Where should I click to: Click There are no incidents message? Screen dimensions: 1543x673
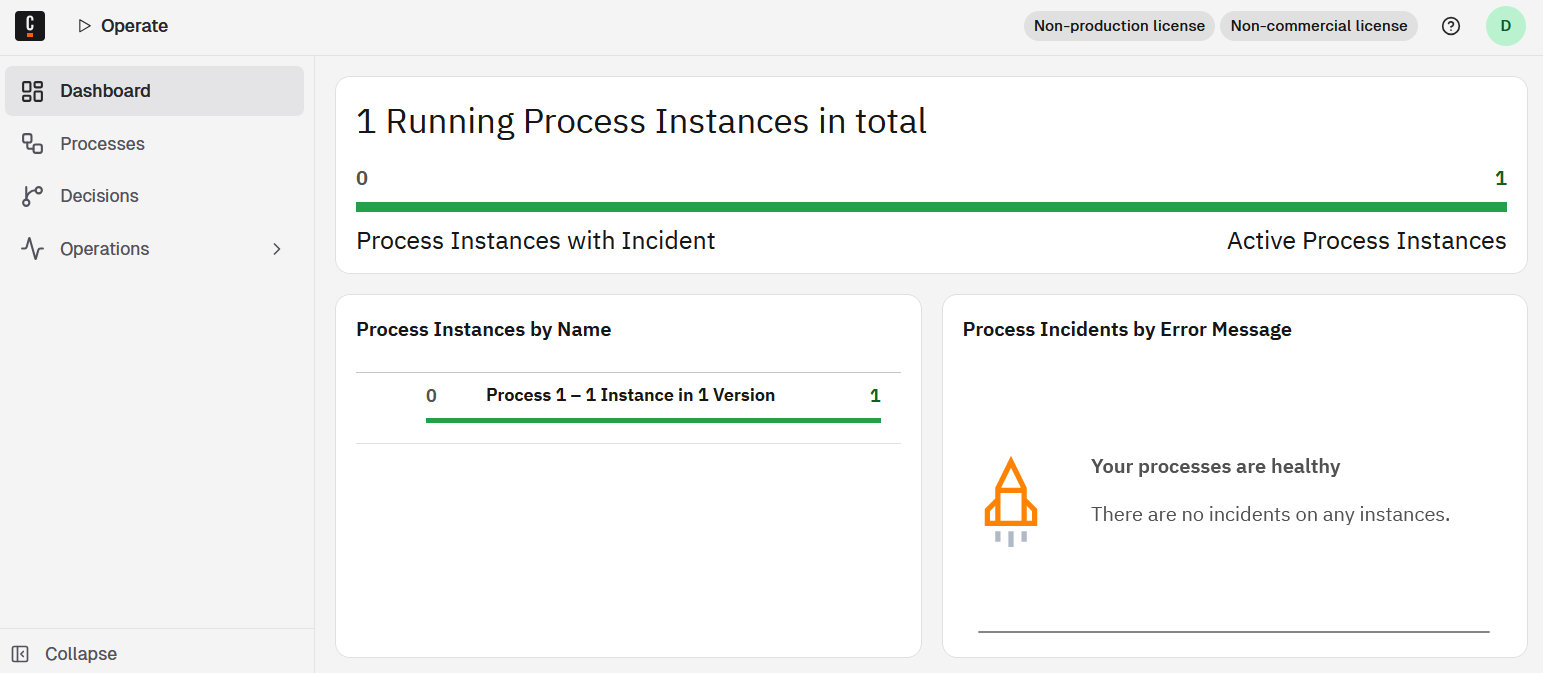[x=1270, y=515]
